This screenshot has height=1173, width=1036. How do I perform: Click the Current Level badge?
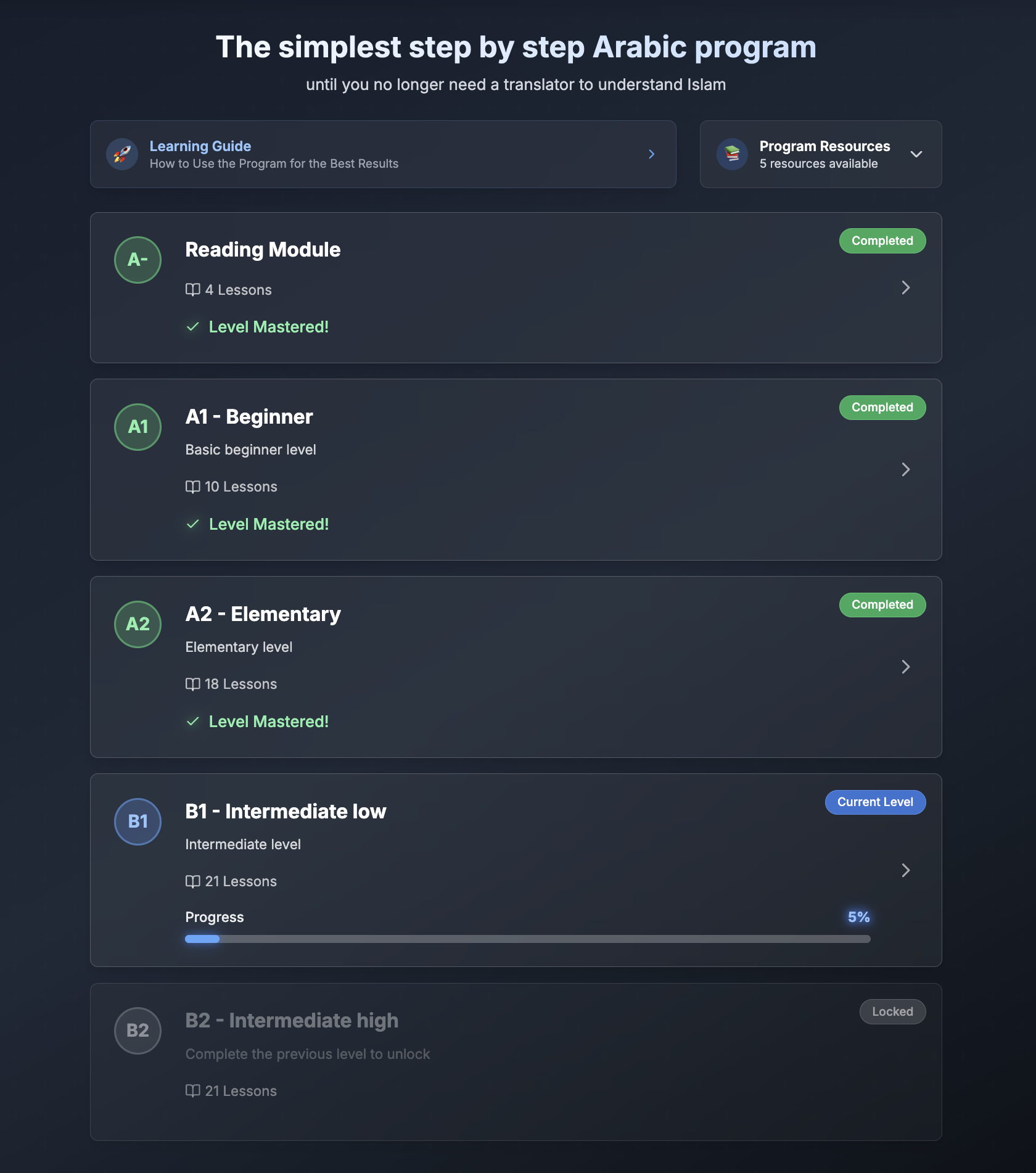point(875,802)
